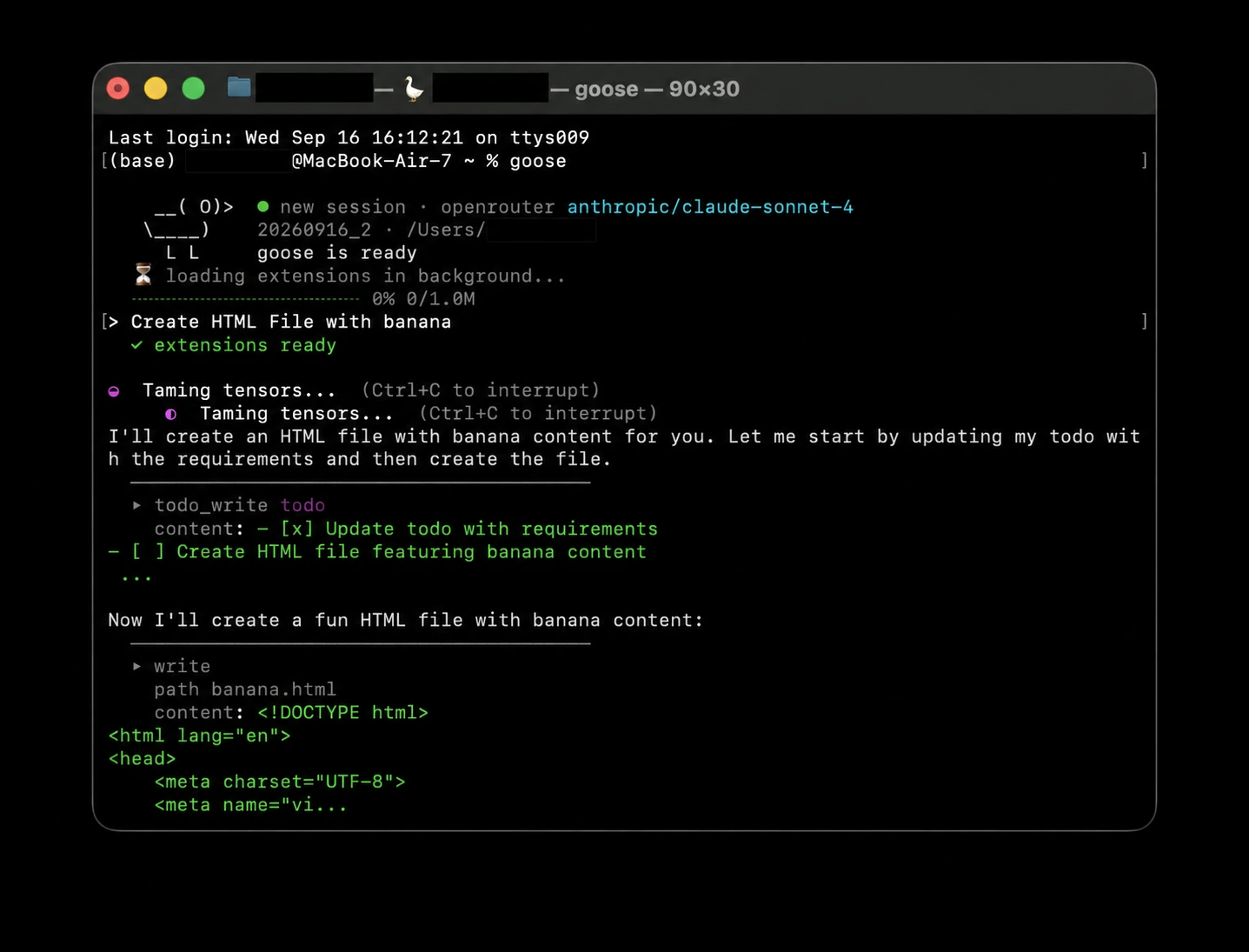Click the anthropic/claude-sonnet-4 model name

pyautogui.click(x=710, y=207)
